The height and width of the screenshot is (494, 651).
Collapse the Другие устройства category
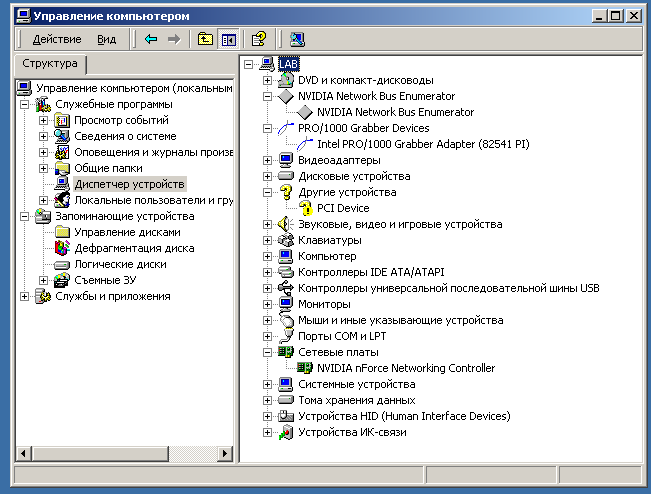click(x=267, y=192)
